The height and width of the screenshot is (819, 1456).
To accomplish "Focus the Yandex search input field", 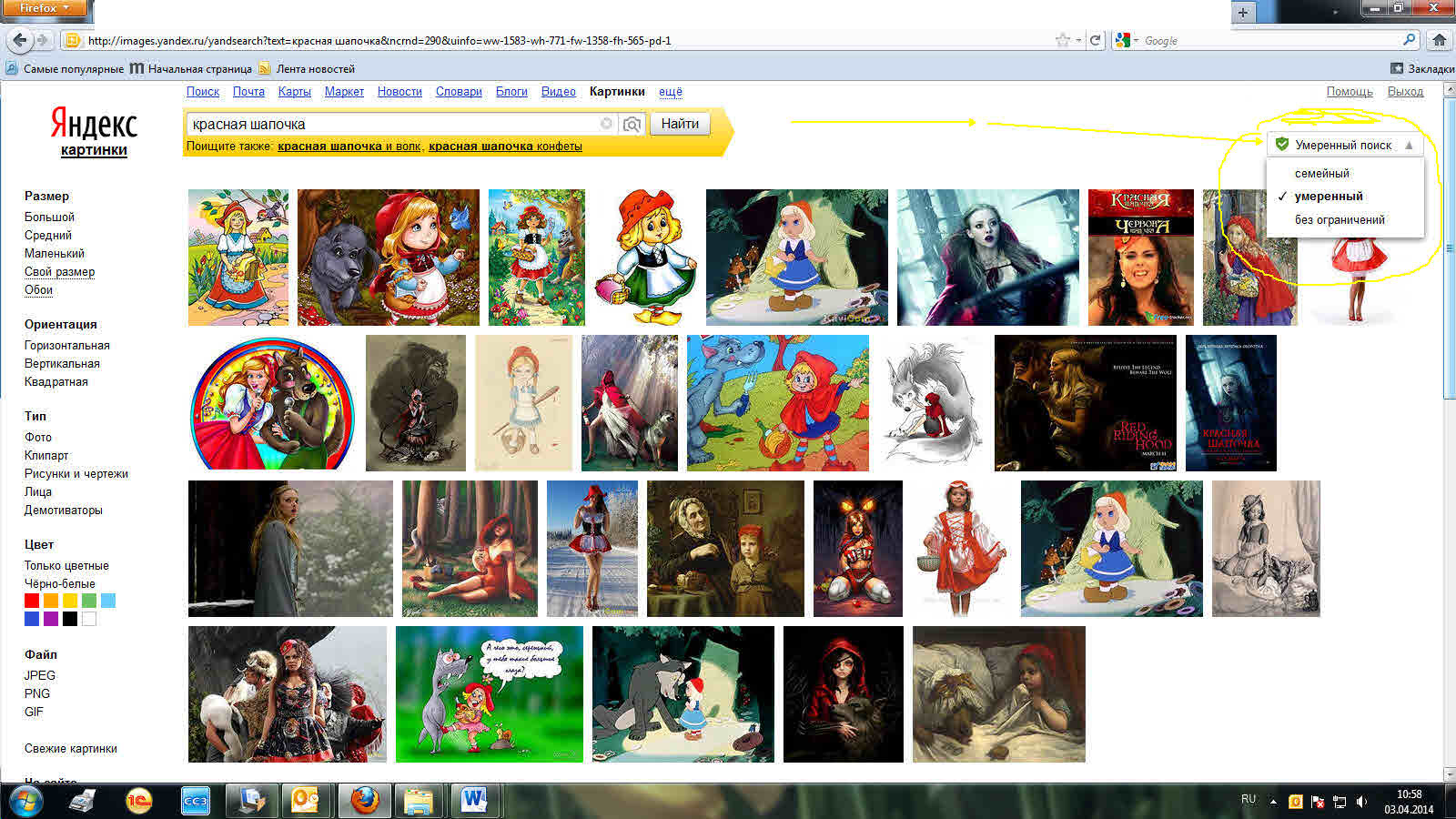I will point(393,124).
